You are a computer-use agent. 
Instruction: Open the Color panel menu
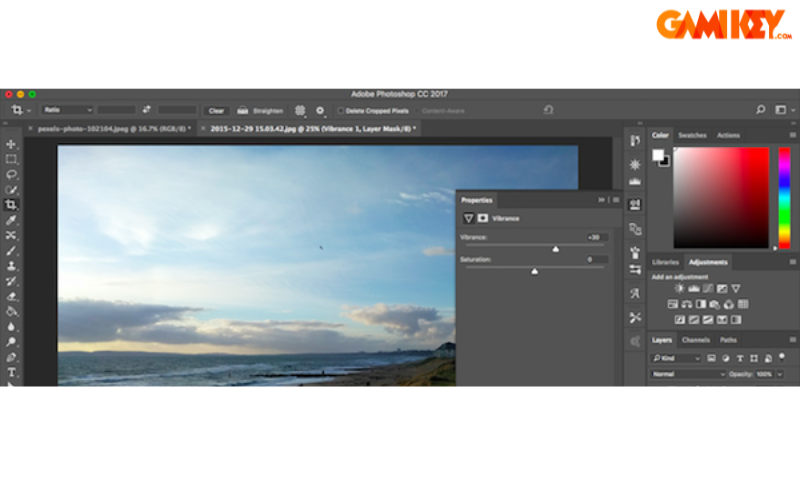792,135
